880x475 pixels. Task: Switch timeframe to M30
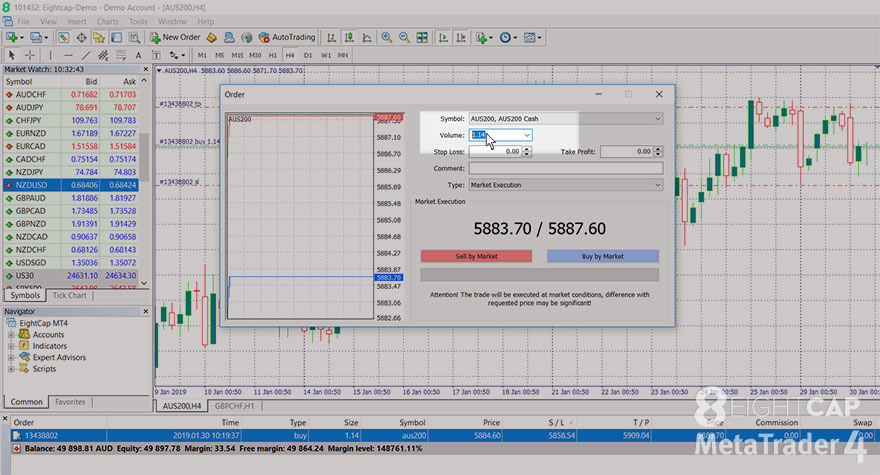(x=255, y=55)
